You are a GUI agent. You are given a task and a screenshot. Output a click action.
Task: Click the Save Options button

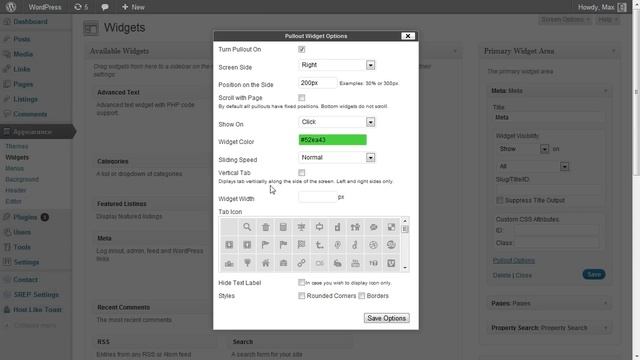(x=387, y=318)
